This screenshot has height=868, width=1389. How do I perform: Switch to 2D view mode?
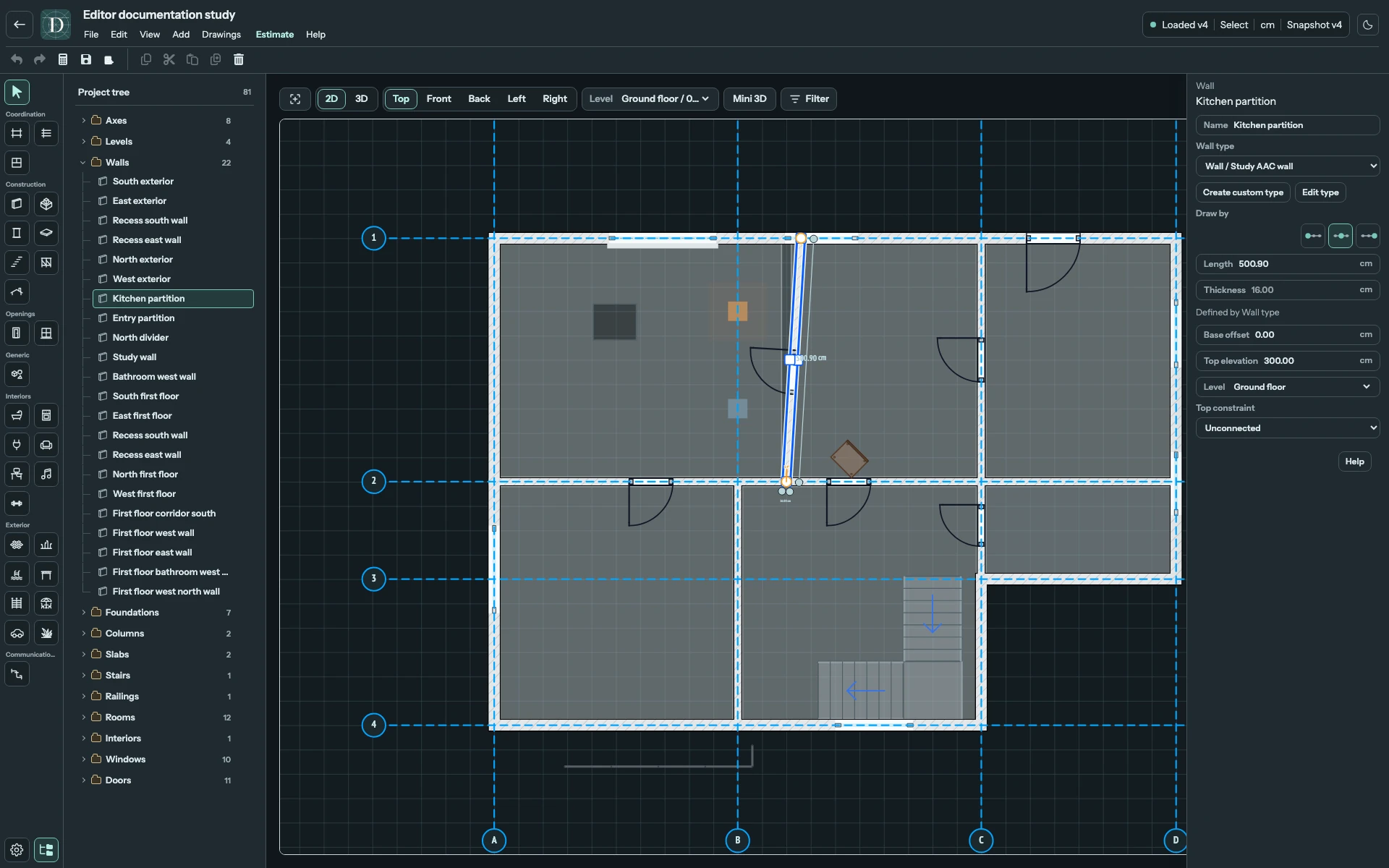tap(331, 99)
